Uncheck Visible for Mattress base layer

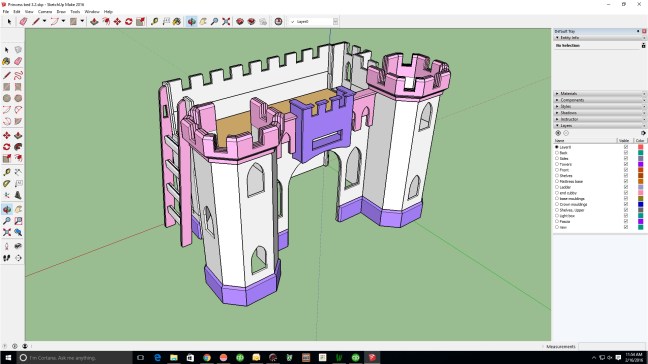[626, 181]
